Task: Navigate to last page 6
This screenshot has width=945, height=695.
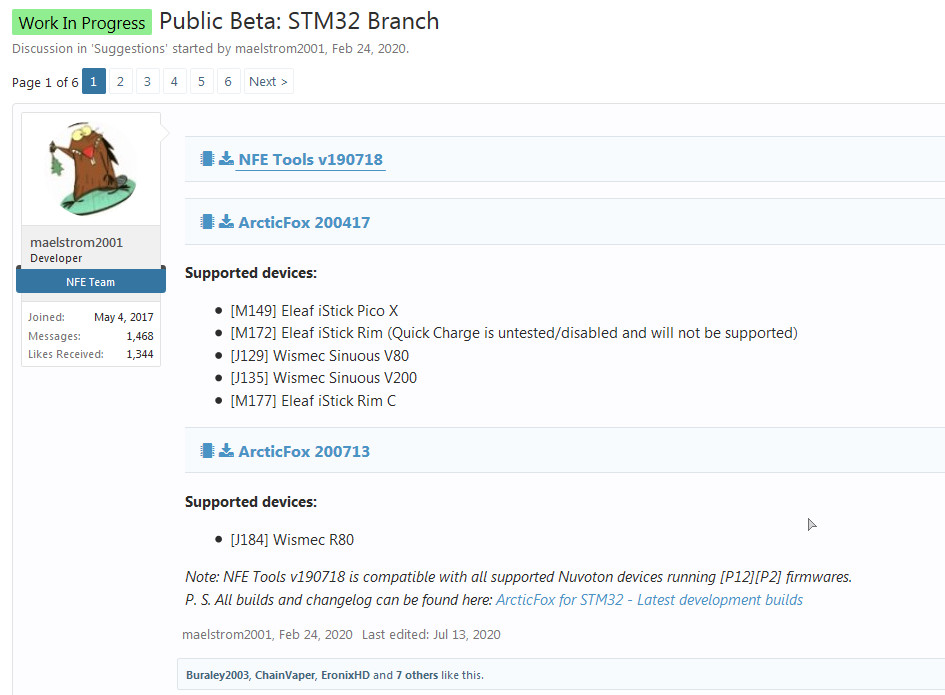Action: [x=228, y=82]
